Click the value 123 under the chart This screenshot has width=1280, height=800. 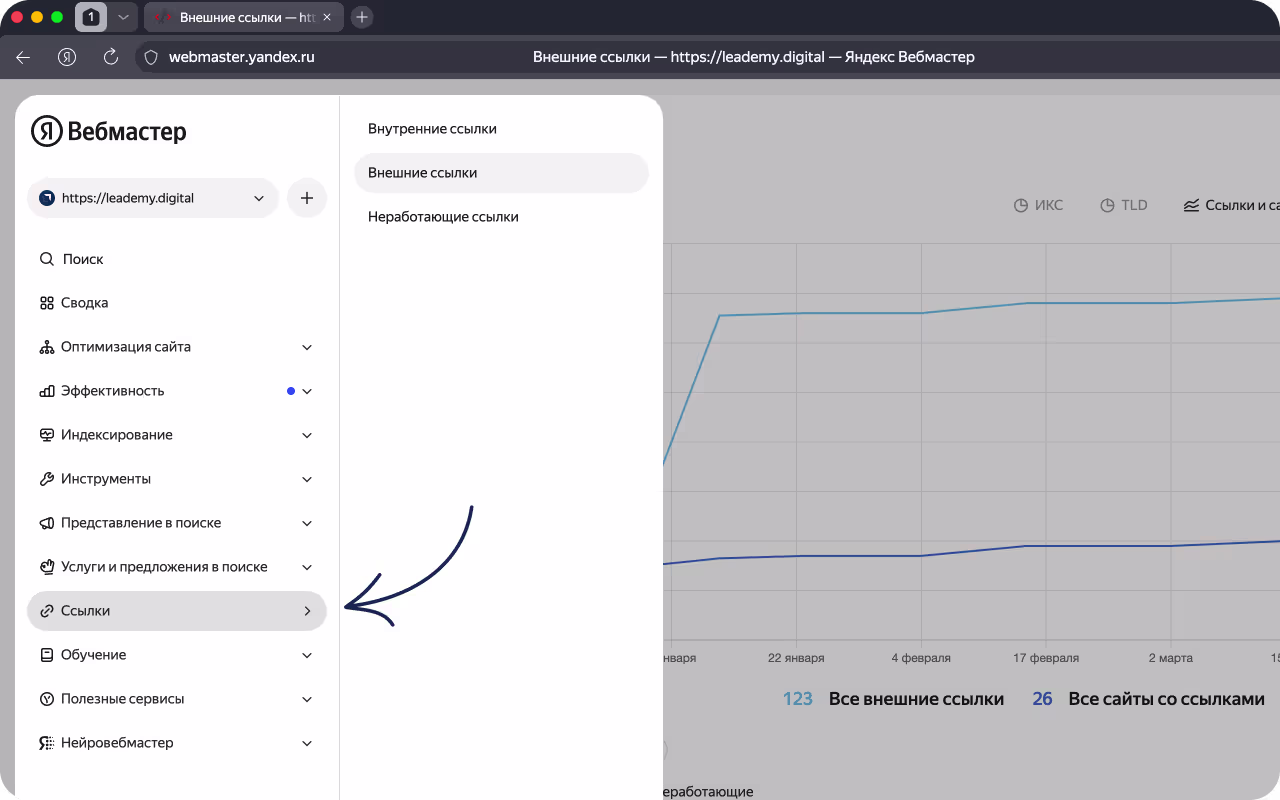(x=798, y=699)
